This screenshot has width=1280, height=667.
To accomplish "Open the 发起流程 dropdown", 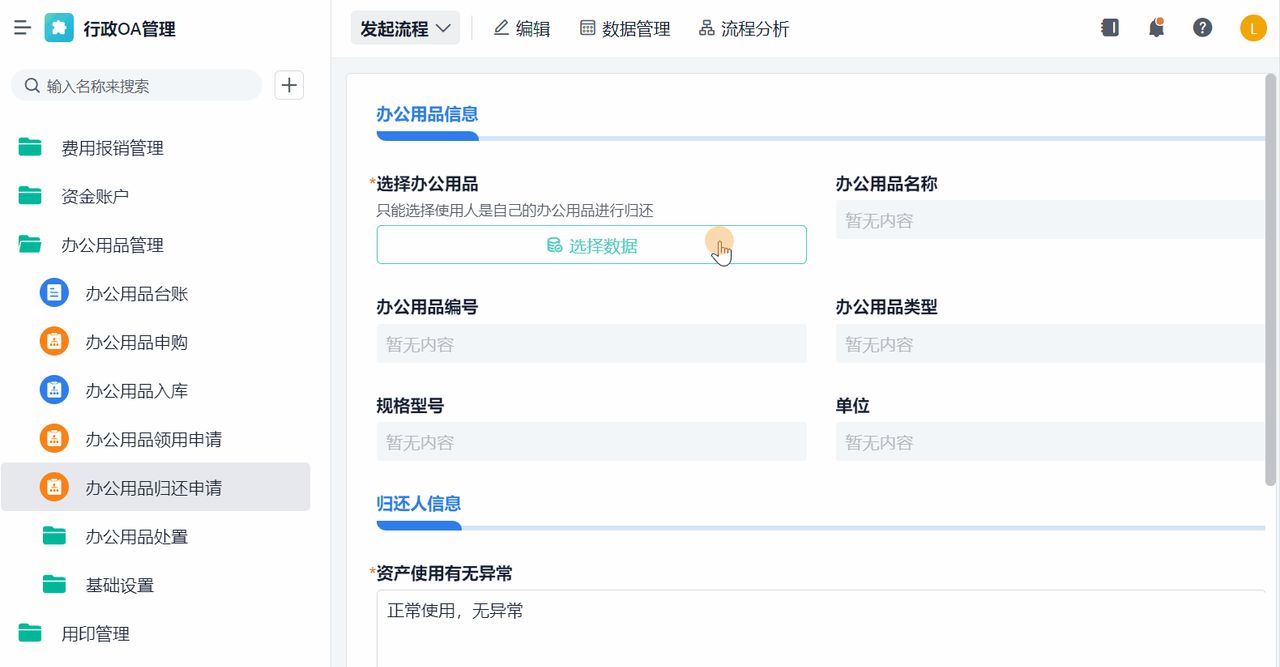I will pos(404,27).
